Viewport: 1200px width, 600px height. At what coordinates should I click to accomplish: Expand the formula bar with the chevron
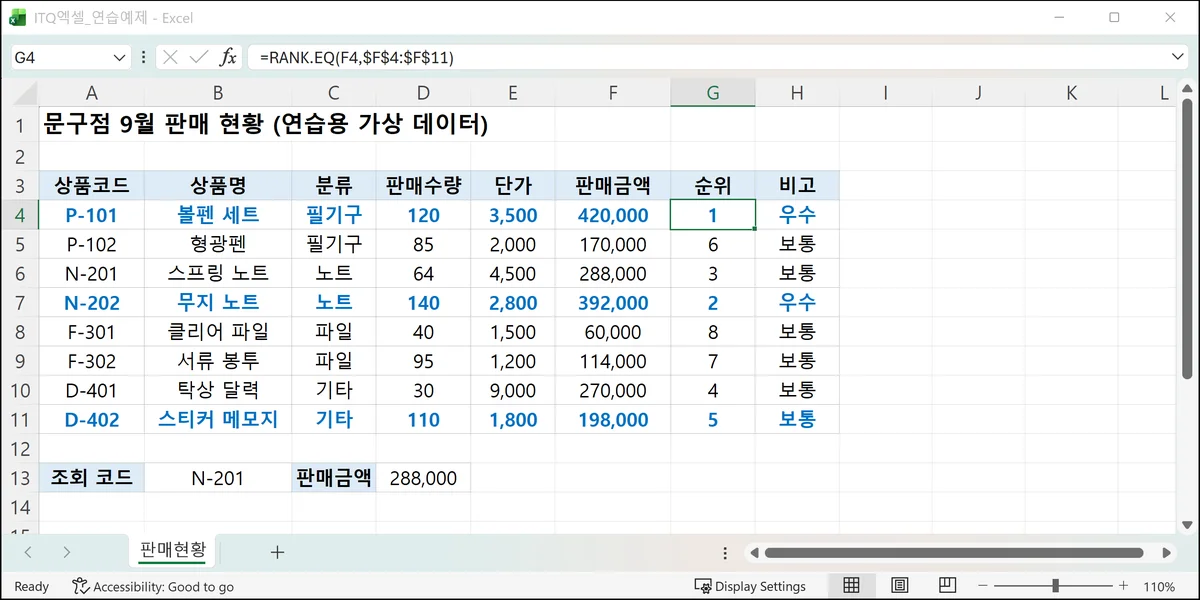1177,58
